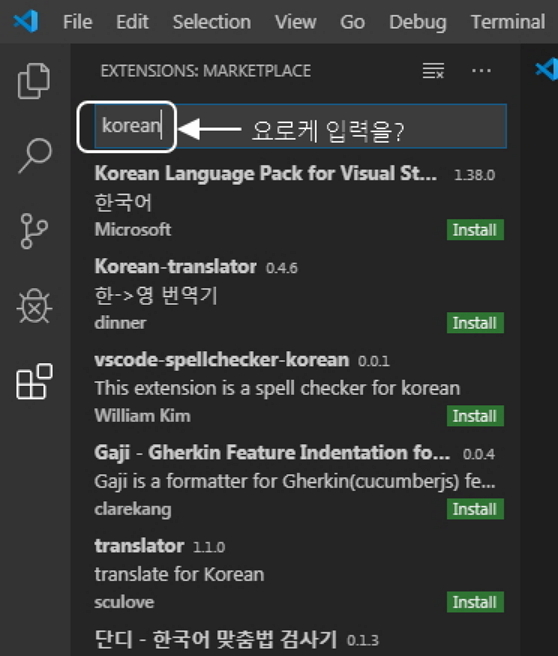558x656 pixels.
Task: Open the Source Control view
Action: coord(33,231)
